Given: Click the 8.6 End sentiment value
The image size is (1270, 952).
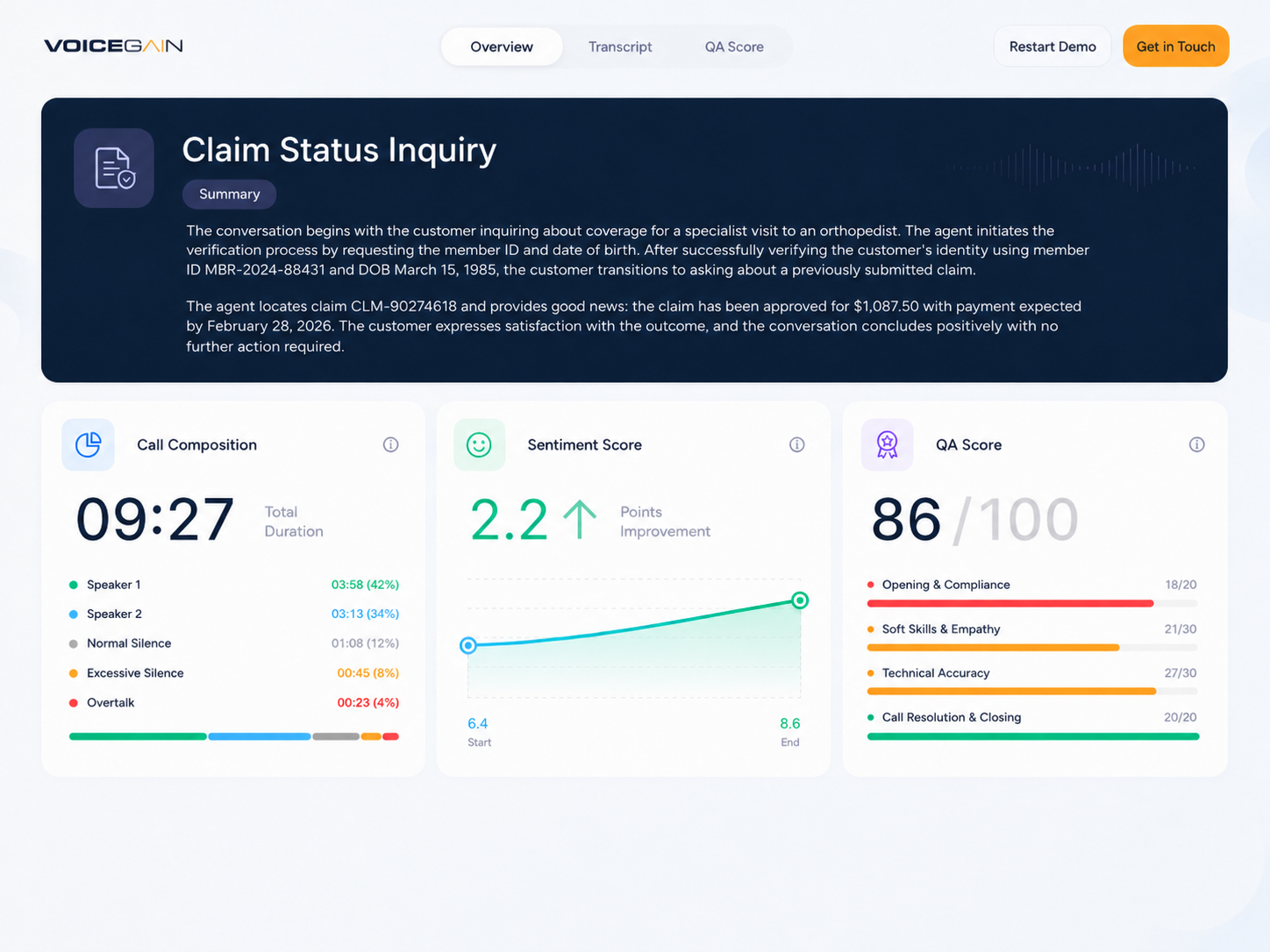Looking at the screenshot, I should click(x=789, y=724).
